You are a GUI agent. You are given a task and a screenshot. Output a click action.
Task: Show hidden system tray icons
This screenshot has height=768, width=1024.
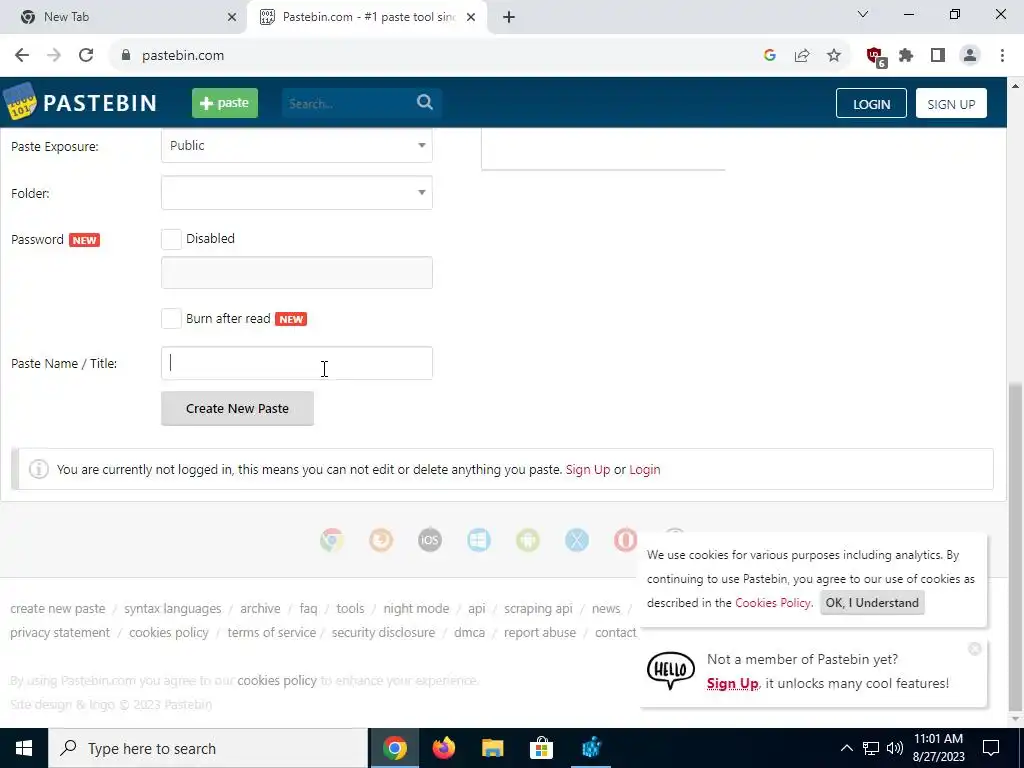pos(846,748)
